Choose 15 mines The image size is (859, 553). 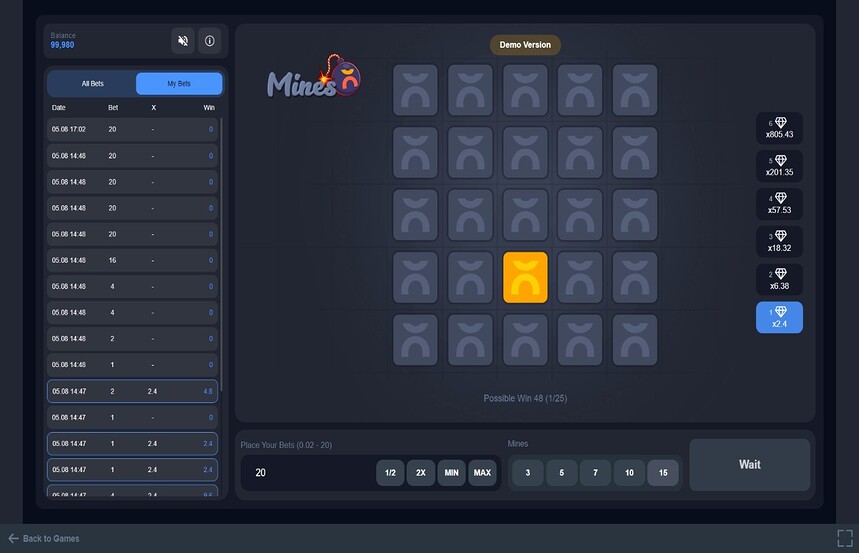click(663, 472)
